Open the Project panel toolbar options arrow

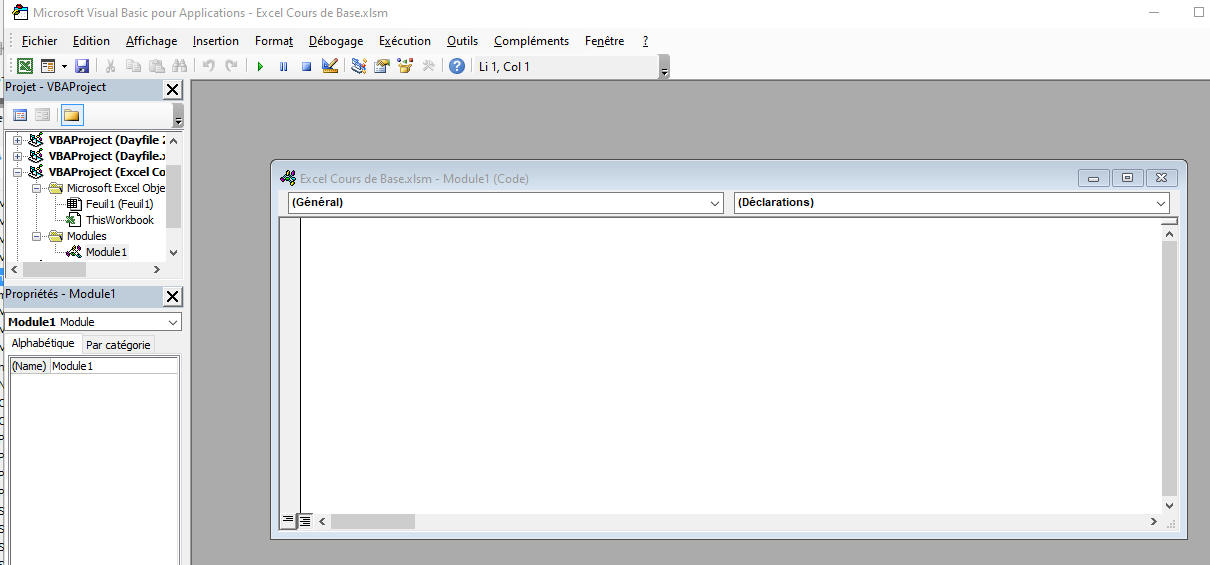tap(178, 117)
